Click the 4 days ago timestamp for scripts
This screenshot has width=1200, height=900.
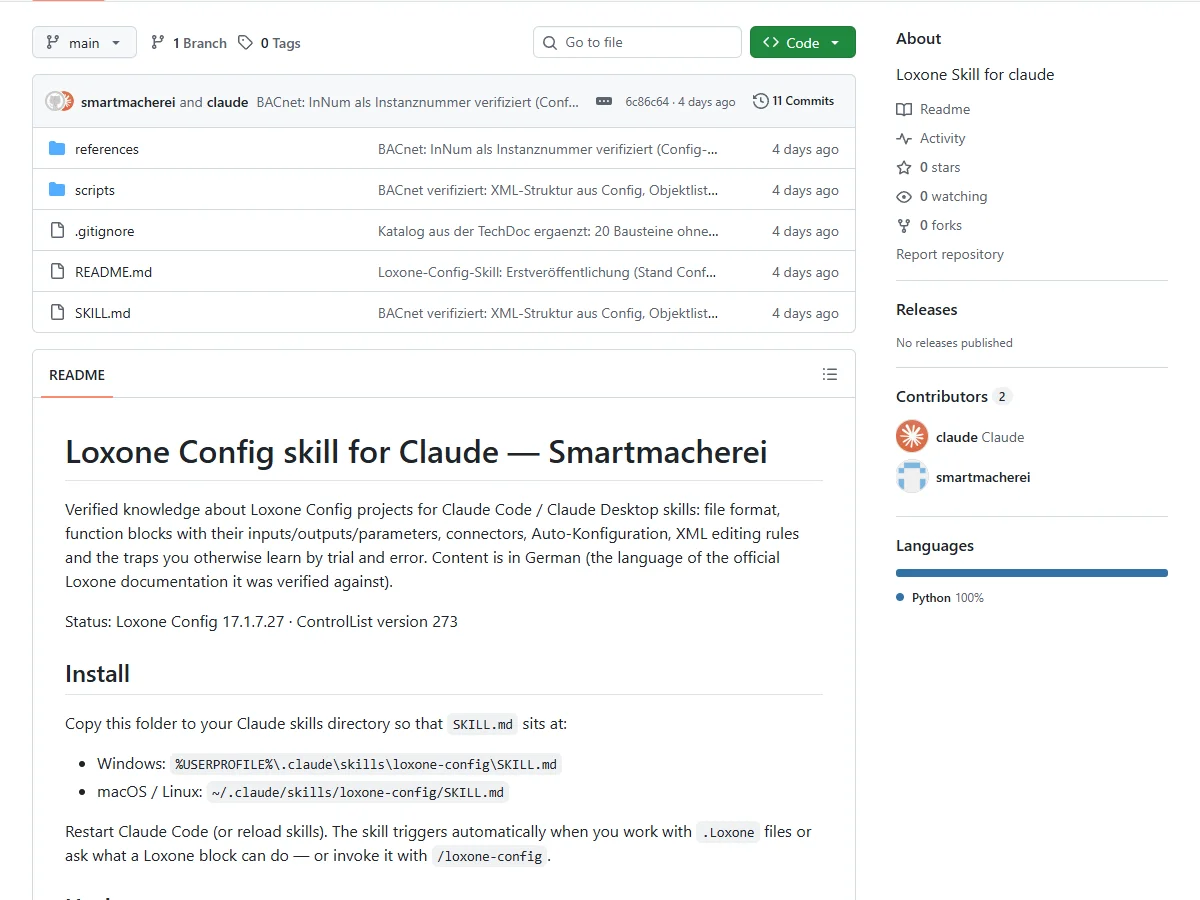tap(805, 190)
